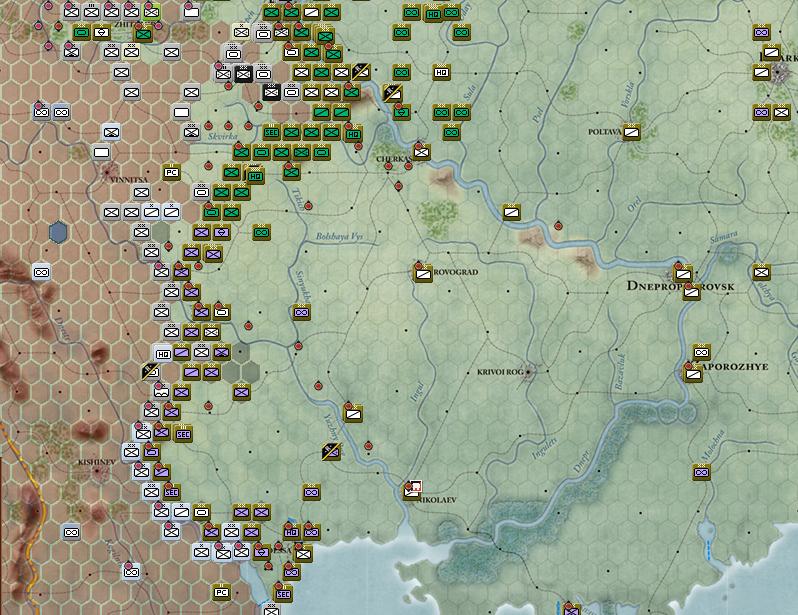Select the bright green highlighted counter at Zhitomir
This screenshot has height=615, width=798.
[151, 11]
